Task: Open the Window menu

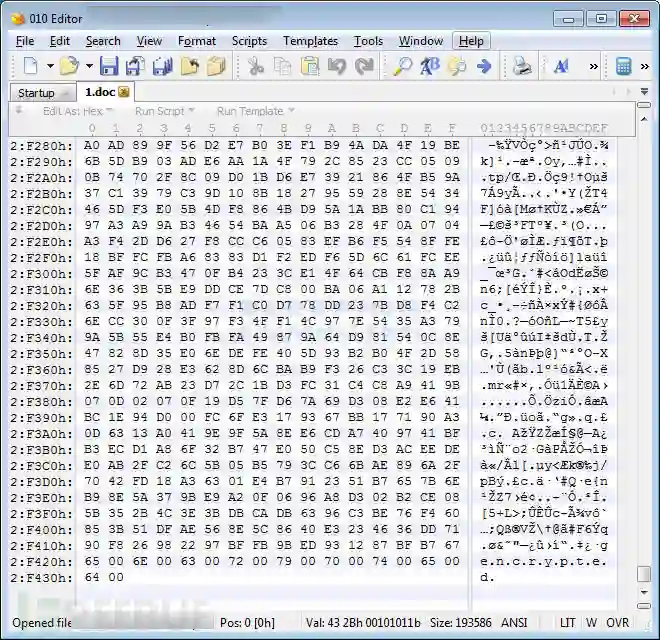Action: 421,41
